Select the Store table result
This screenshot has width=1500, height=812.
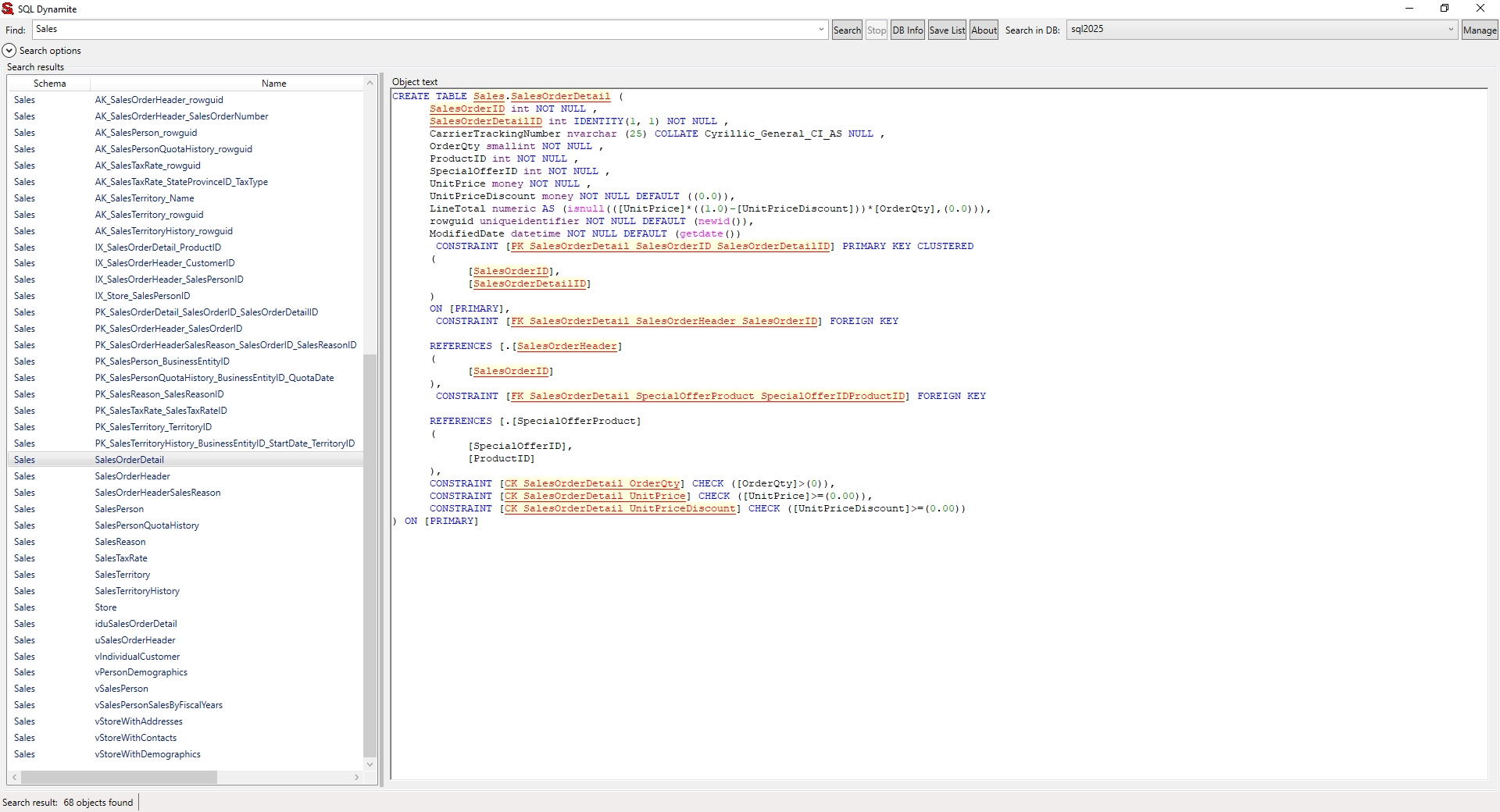pos(105,607)
